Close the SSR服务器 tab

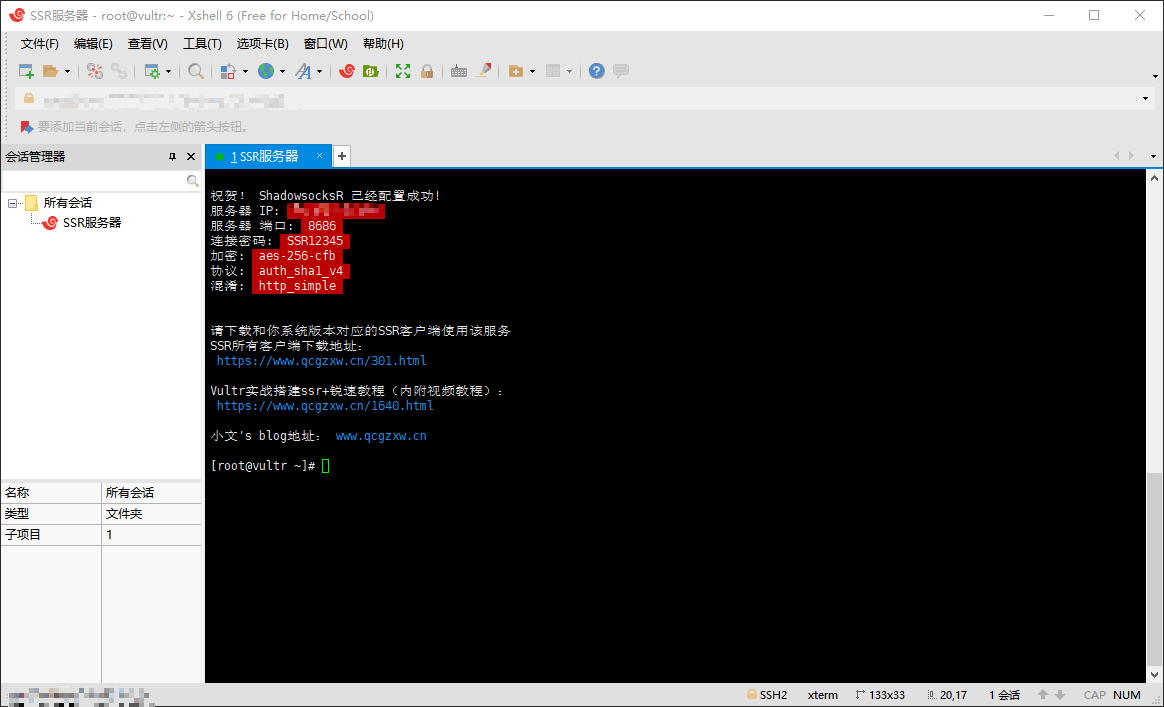click(x=319, y=156)
